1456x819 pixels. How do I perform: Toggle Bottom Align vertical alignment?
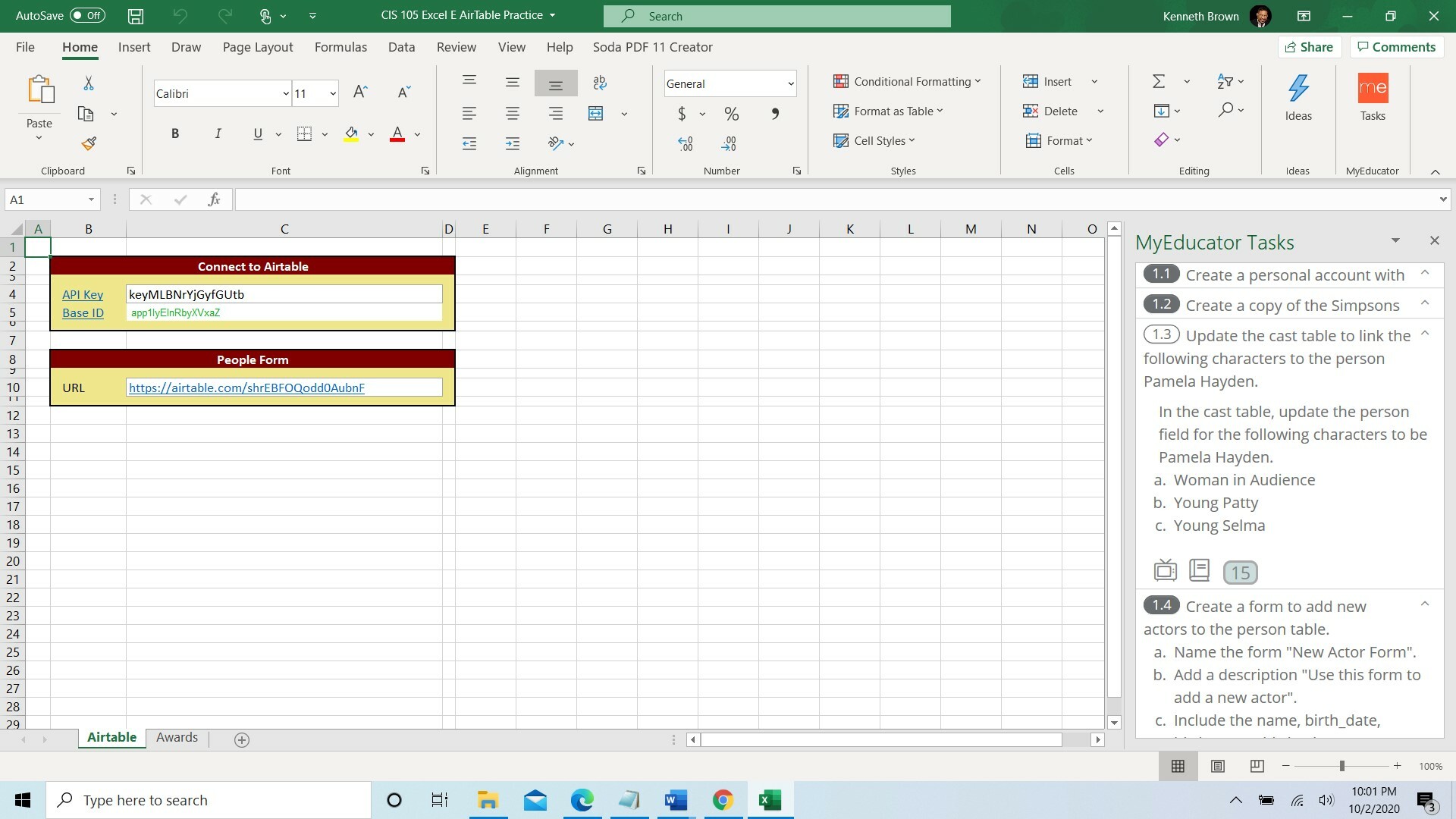point(556,83)
